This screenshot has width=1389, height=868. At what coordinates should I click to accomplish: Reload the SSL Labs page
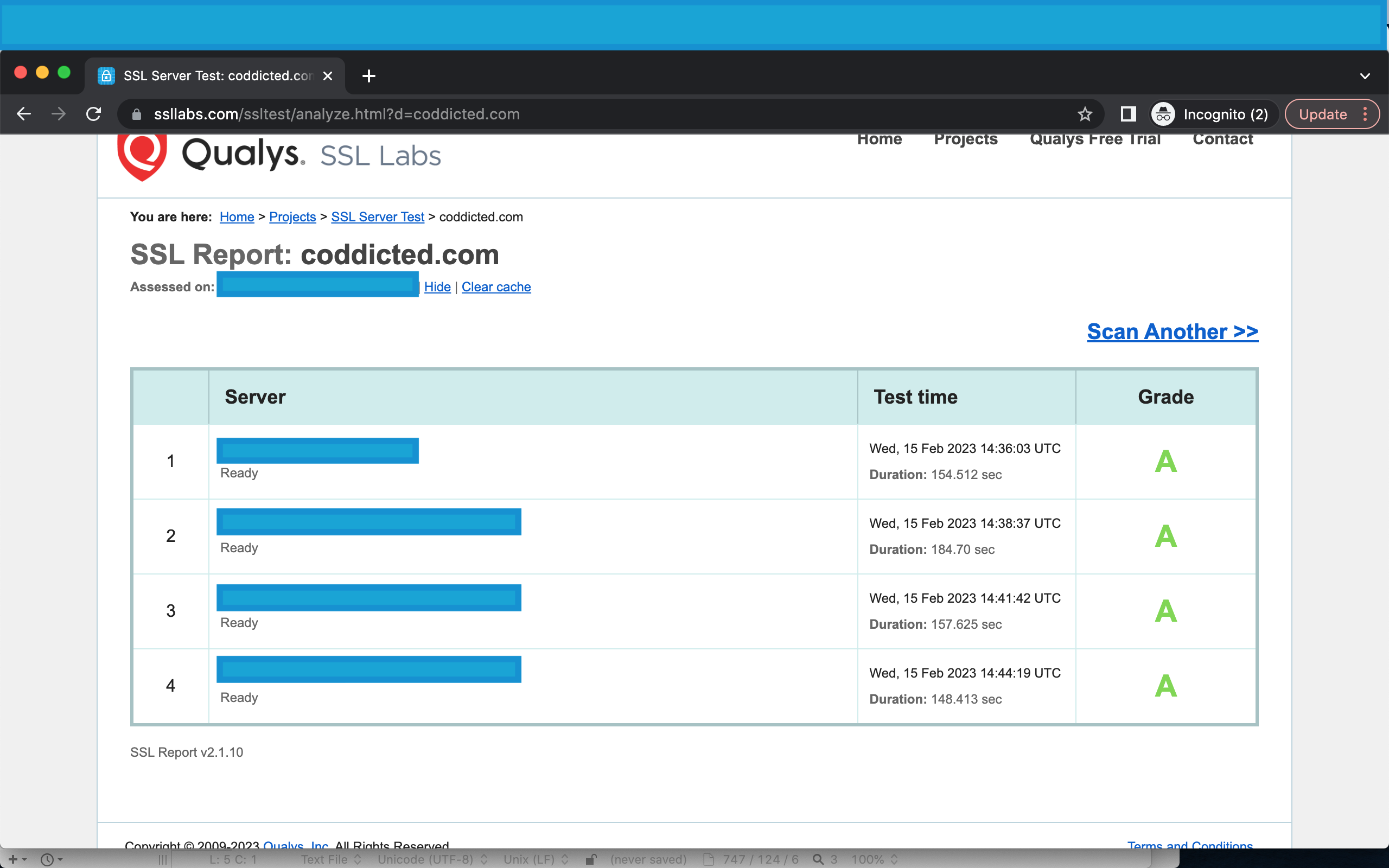point(93,114)
